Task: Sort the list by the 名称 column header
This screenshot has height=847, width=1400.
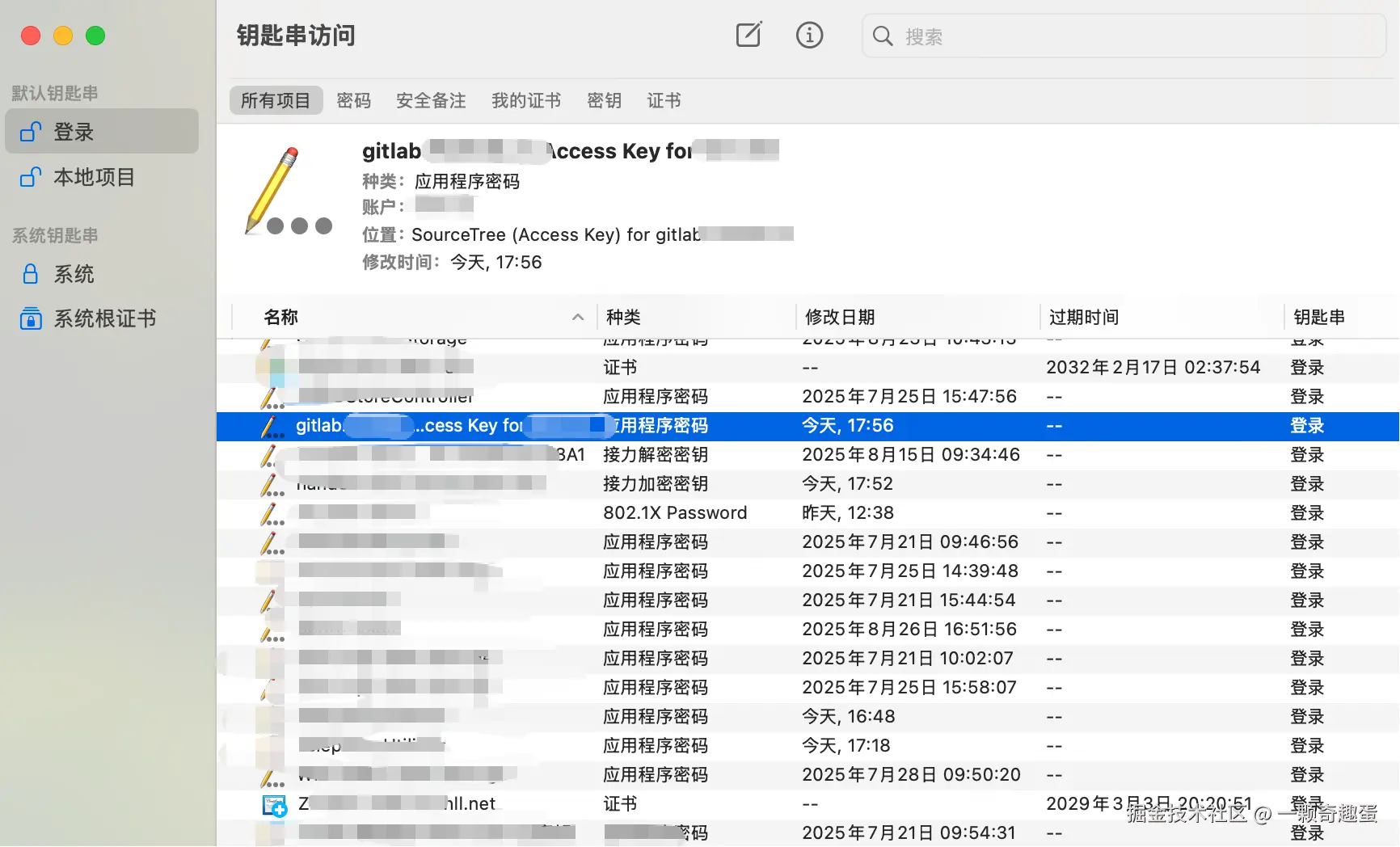Action: [x=414, y=317]
